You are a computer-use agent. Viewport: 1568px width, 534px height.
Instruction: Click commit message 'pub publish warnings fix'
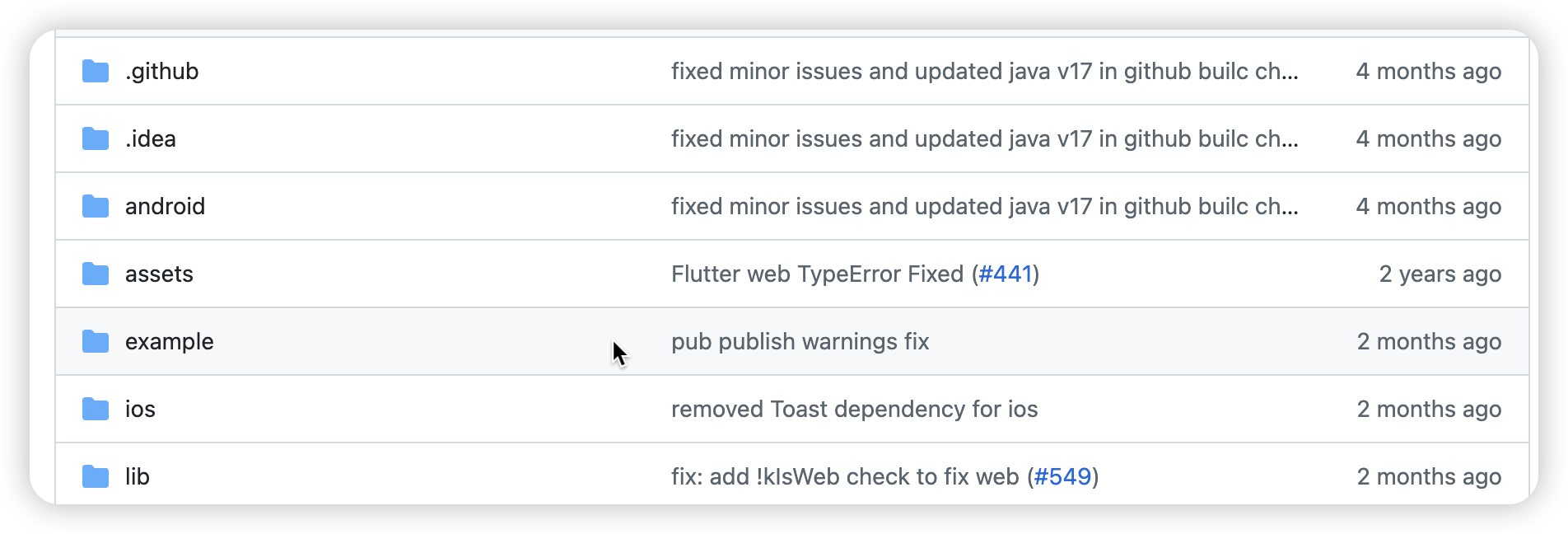click(800, 341)
